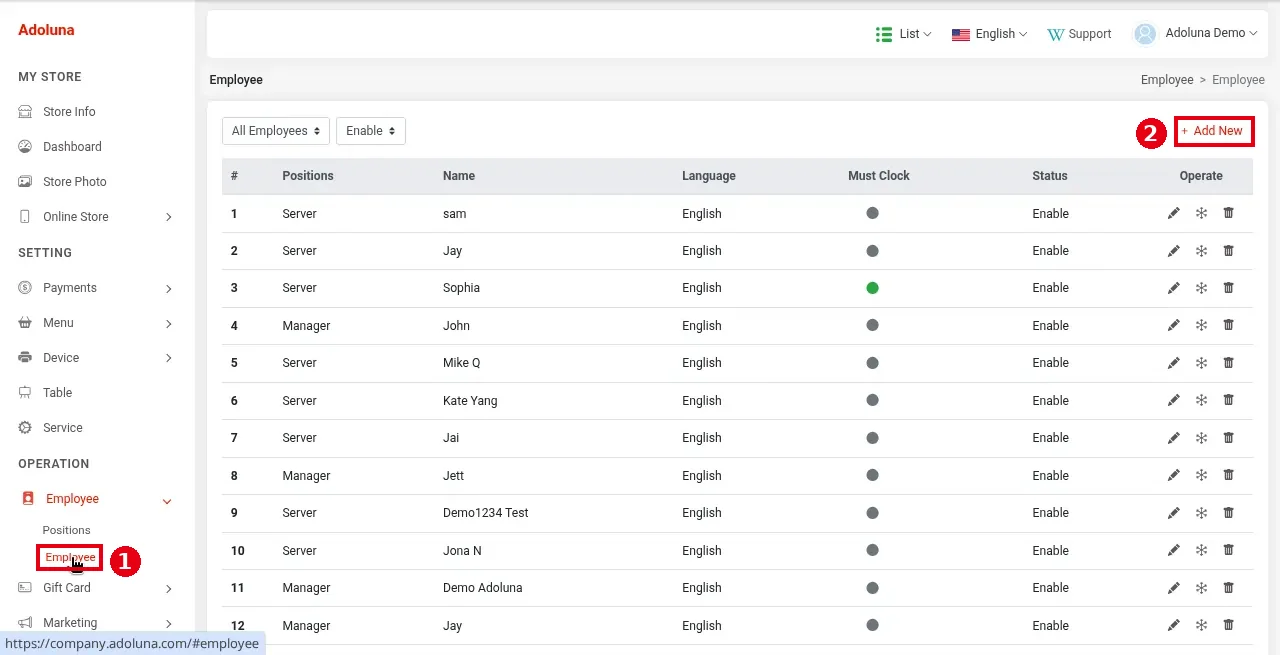Click the snowflake icon for John
The image size is (1280, 655).
(1202, 325)
